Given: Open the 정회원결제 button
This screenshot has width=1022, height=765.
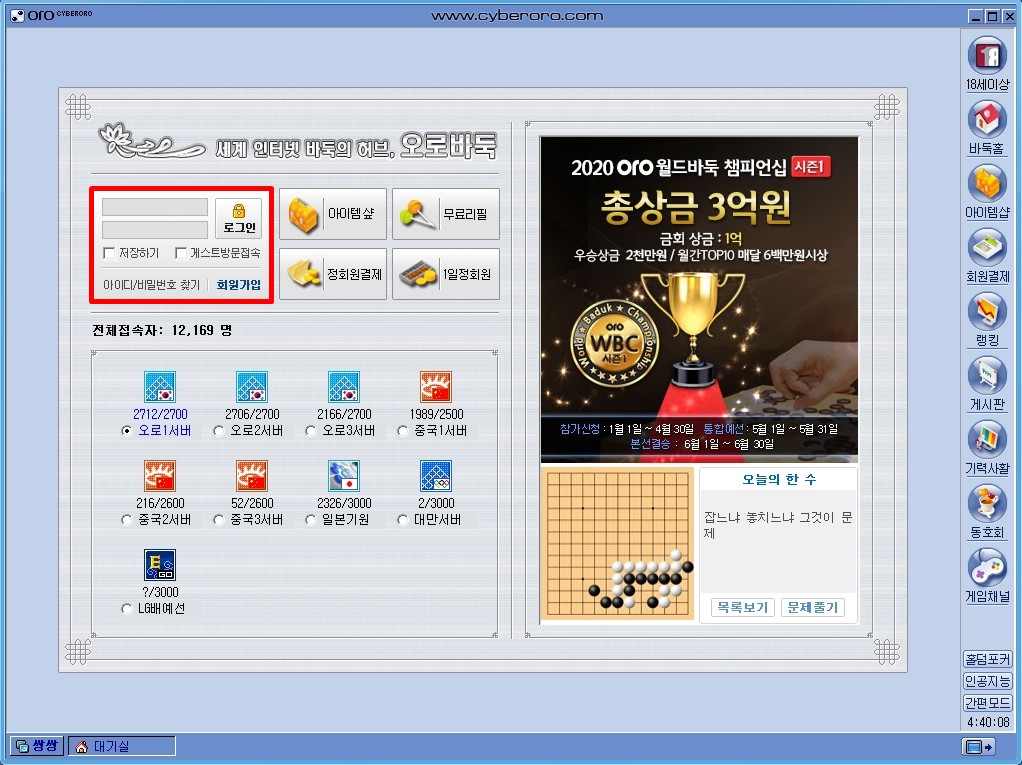Looking at the screenshot, I should tap(333, 274).
